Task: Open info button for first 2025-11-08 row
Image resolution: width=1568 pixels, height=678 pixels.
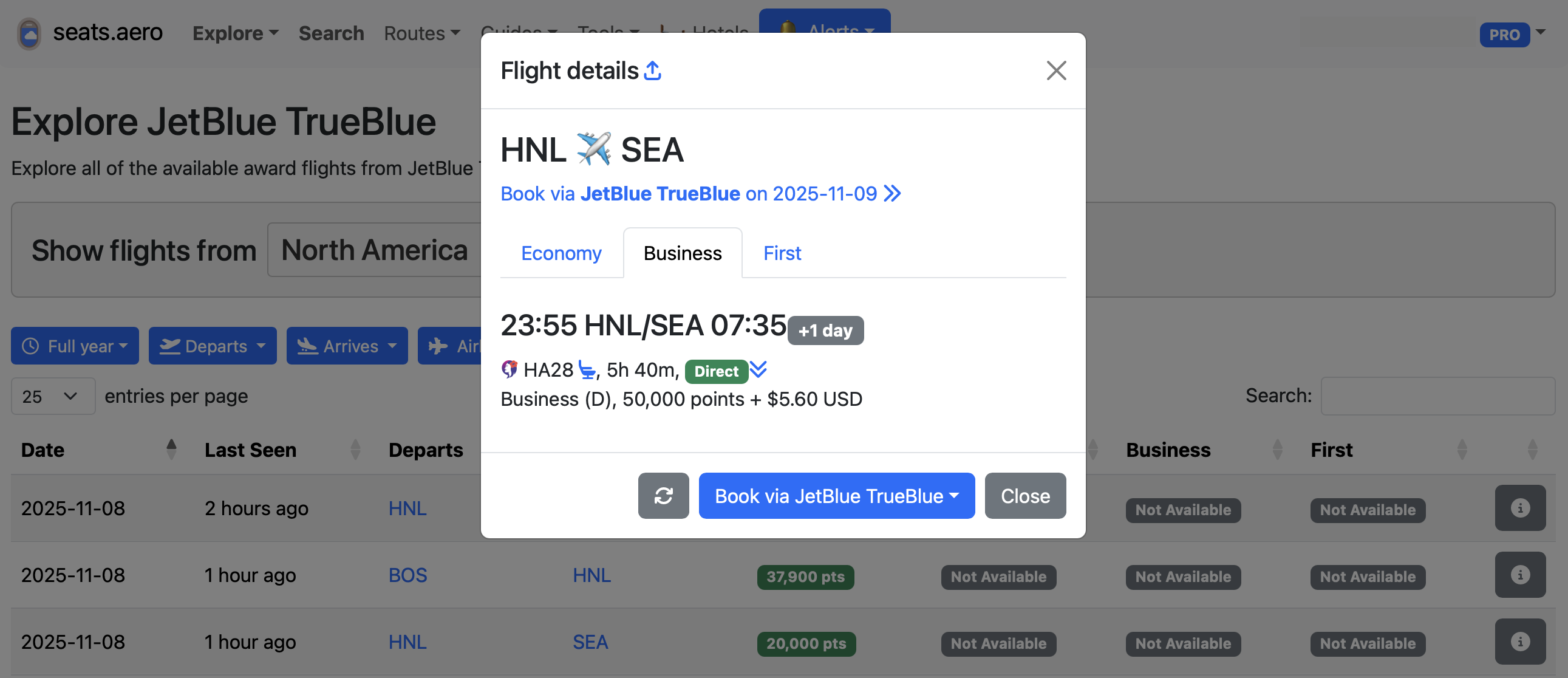Action: (1520, 508)
